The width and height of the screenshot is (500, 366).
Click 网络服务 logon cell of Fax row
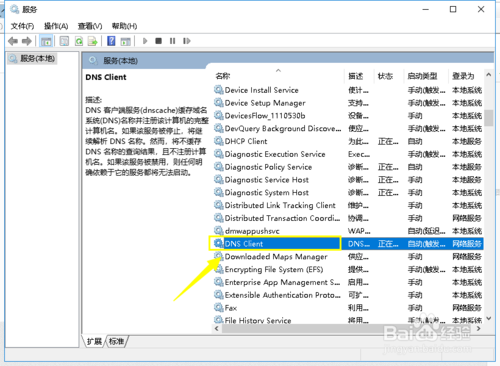coord(467,308)
